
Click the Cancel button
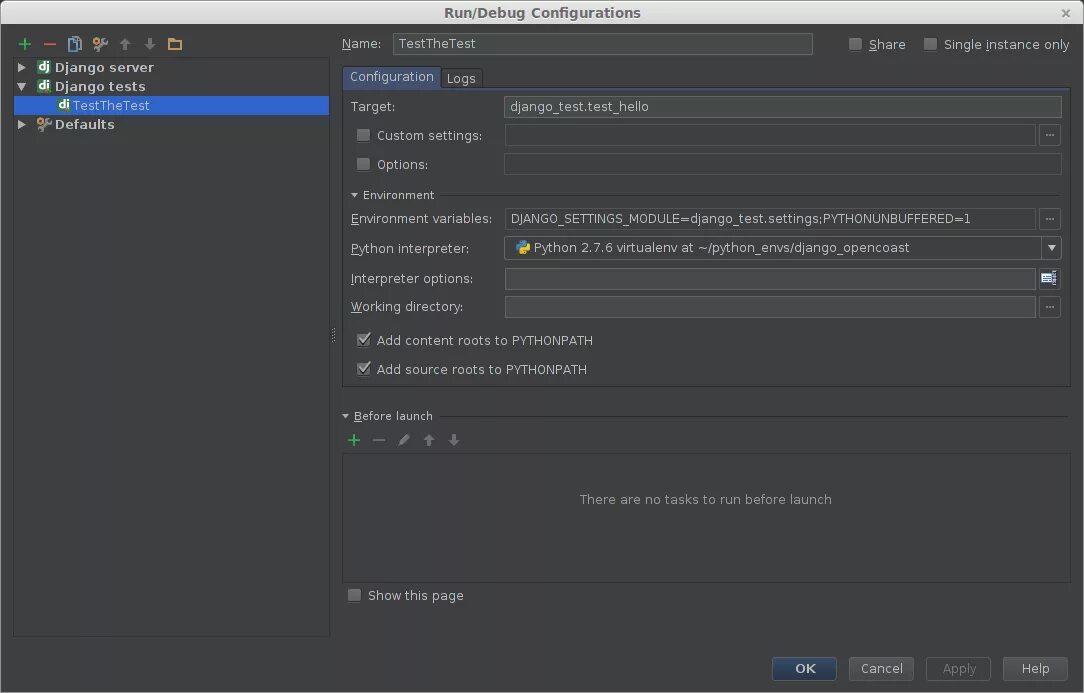pyautogui.click(x=881, y=669)
